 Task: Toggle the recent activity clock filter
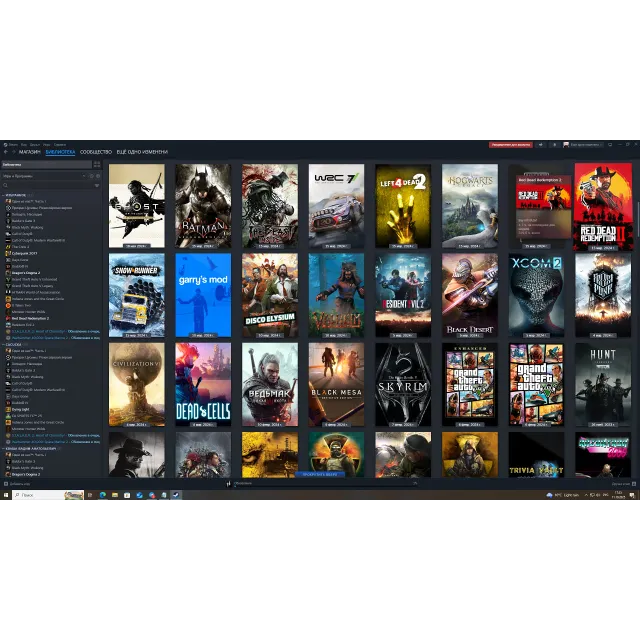91,176
